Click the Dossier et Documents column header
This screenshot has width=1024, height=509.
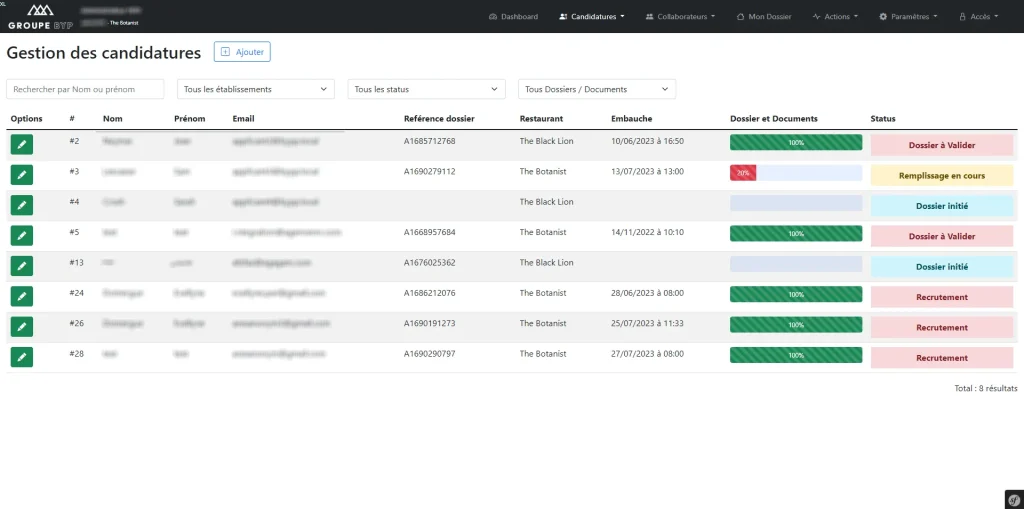pyautogui.click(x=774, y=119)
